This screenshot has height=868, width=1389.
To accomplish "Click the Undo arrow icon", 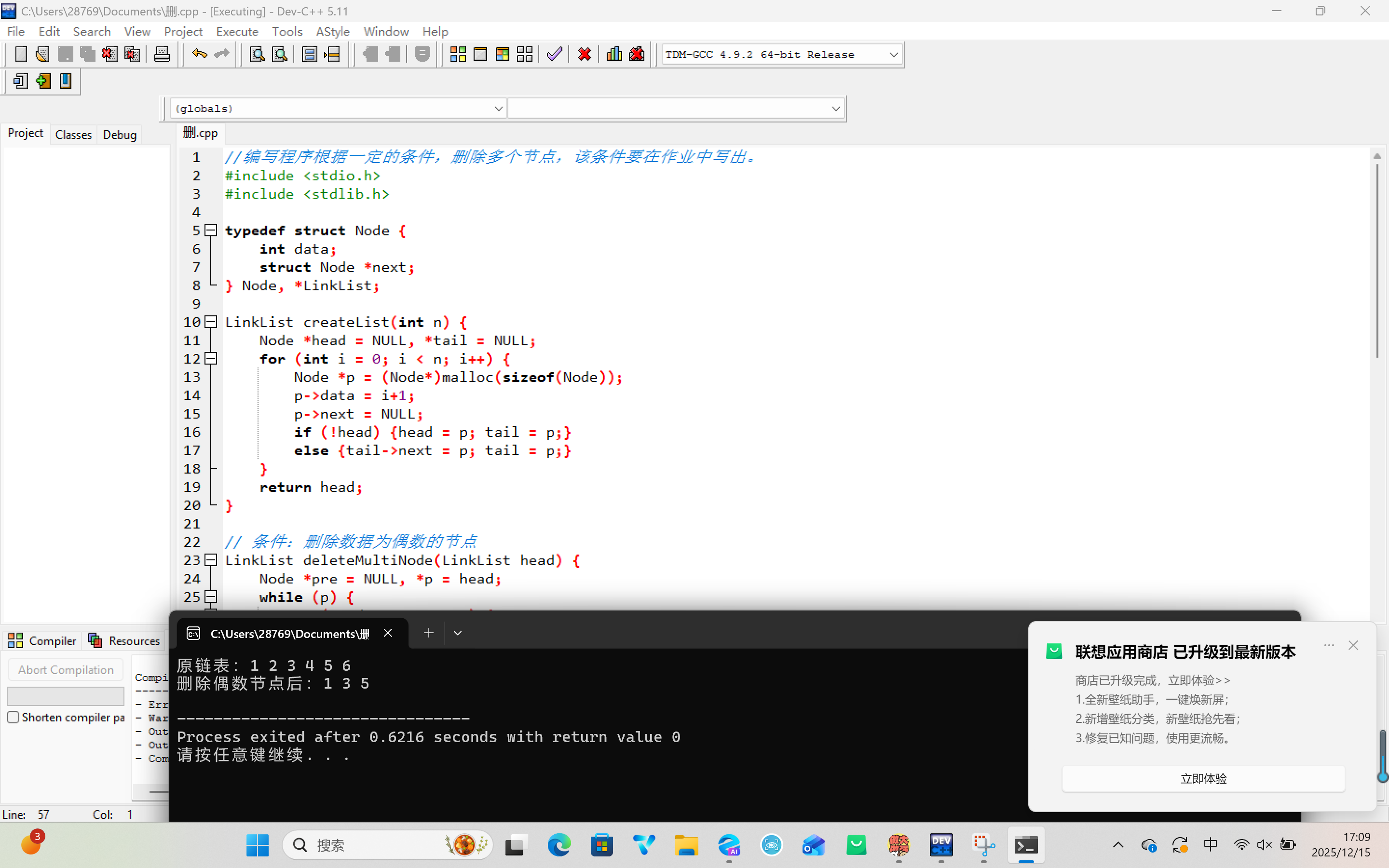I will coord(199,54).
